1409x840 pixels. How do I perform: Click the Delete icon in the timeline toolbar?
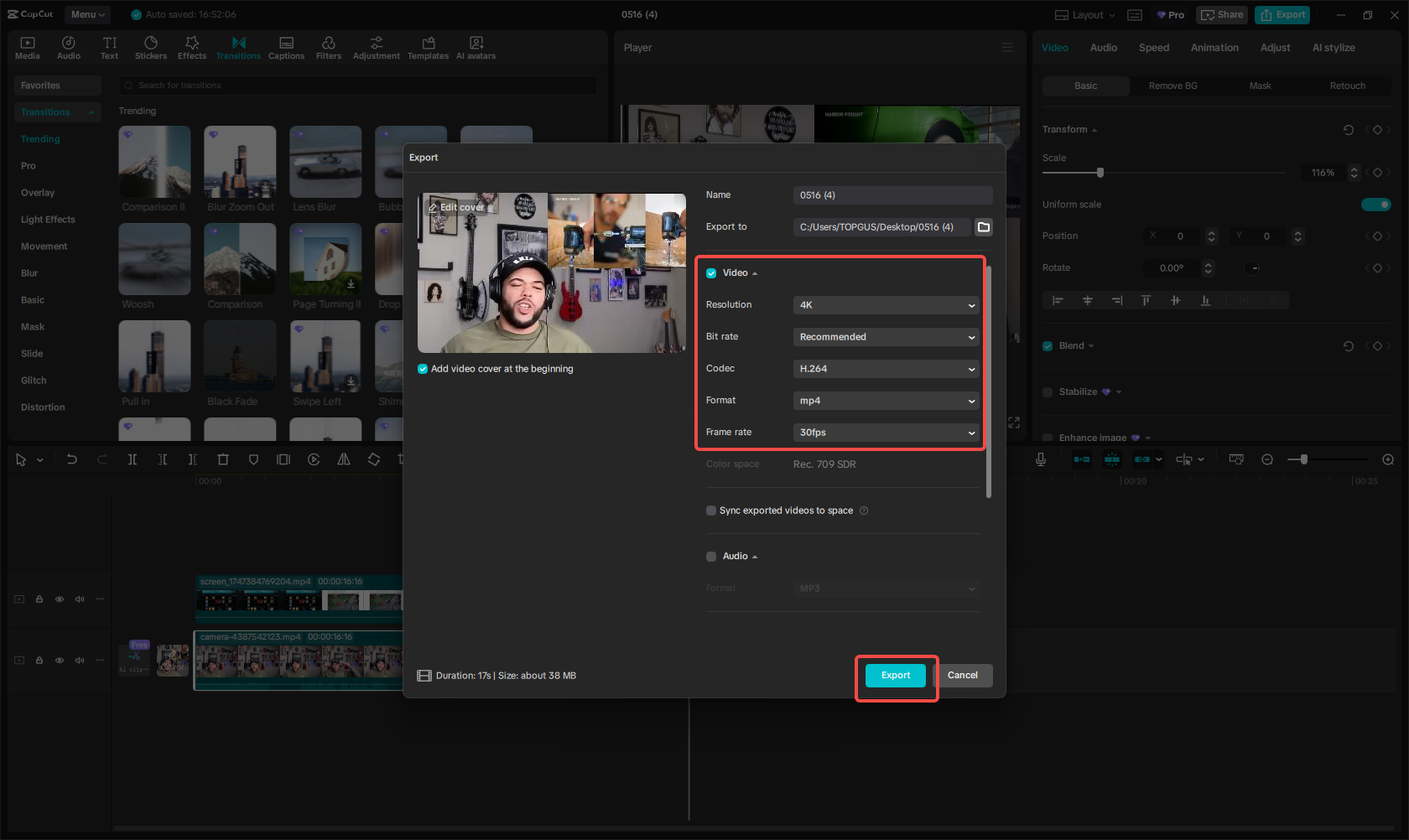tap(222, 459)
